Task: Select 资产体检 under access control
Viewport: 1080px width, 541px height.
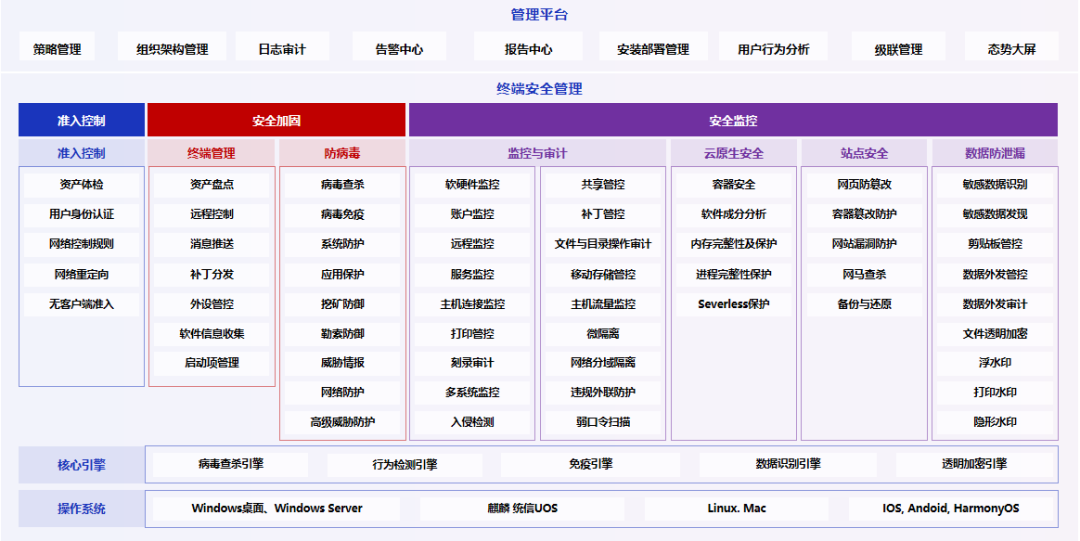Action: click(x=81, y=185)
